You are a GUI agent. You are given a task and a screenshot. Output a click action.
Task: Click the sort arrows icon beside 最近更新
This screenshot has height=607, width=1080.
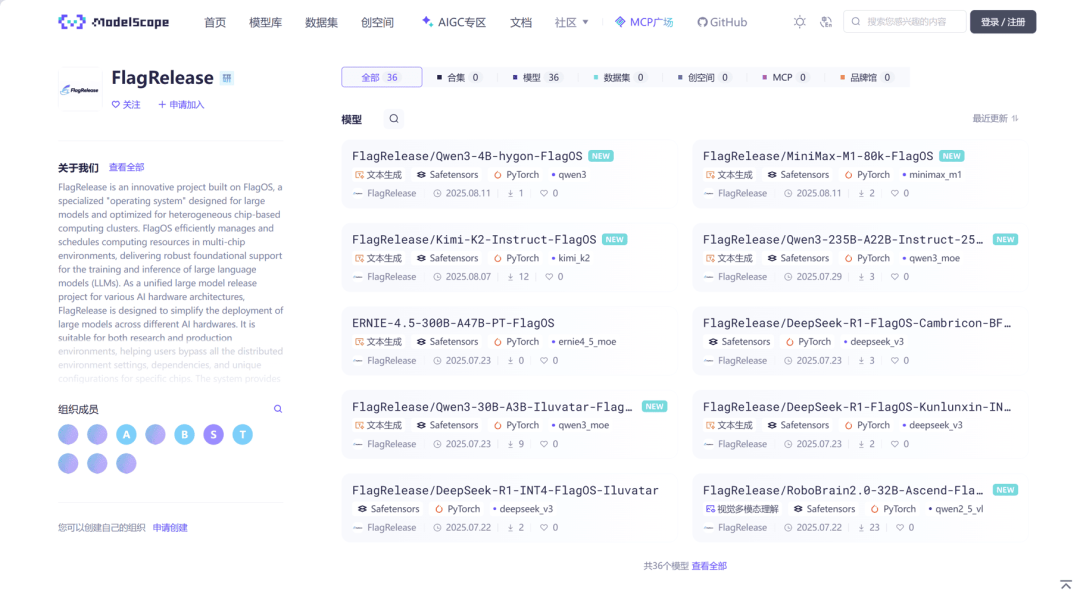pyautogui.click(x=1015, y=119)
